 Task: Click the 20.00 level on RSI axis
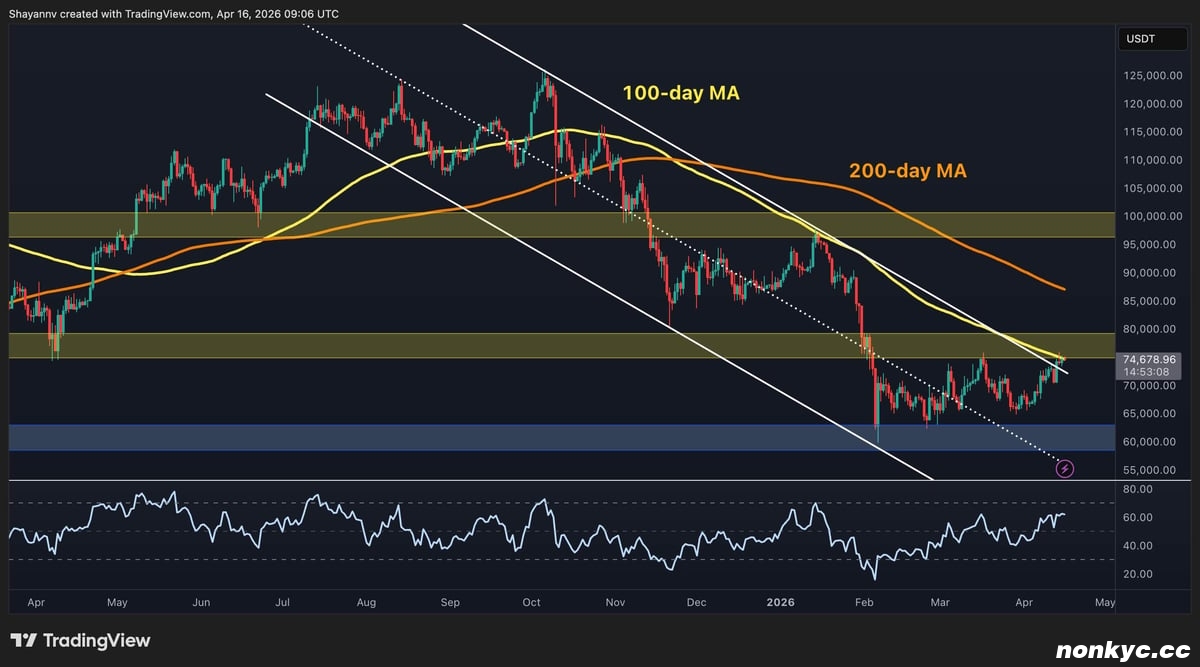(x=1137, y=574)
